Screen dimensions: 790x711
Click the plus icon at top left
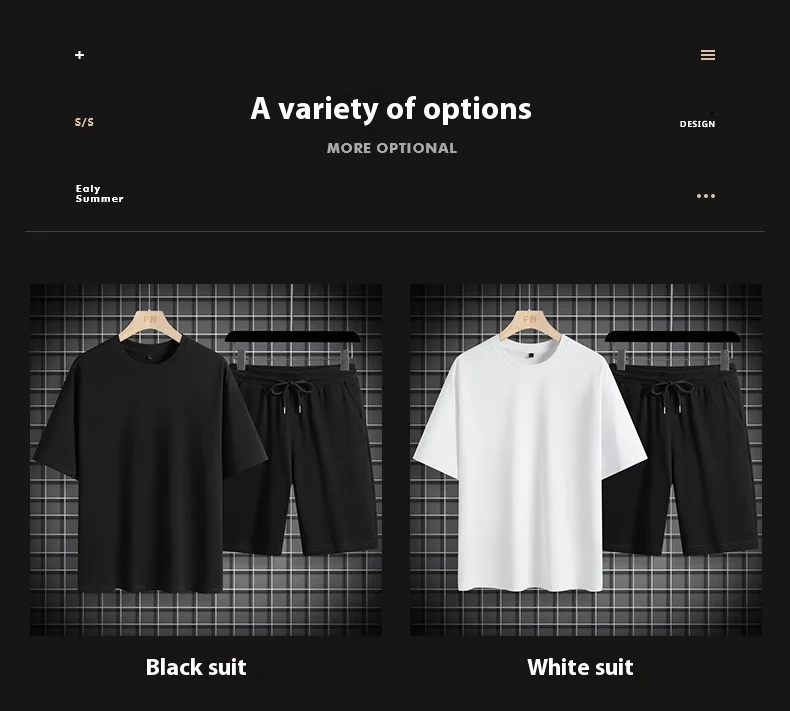click(79, 54)
